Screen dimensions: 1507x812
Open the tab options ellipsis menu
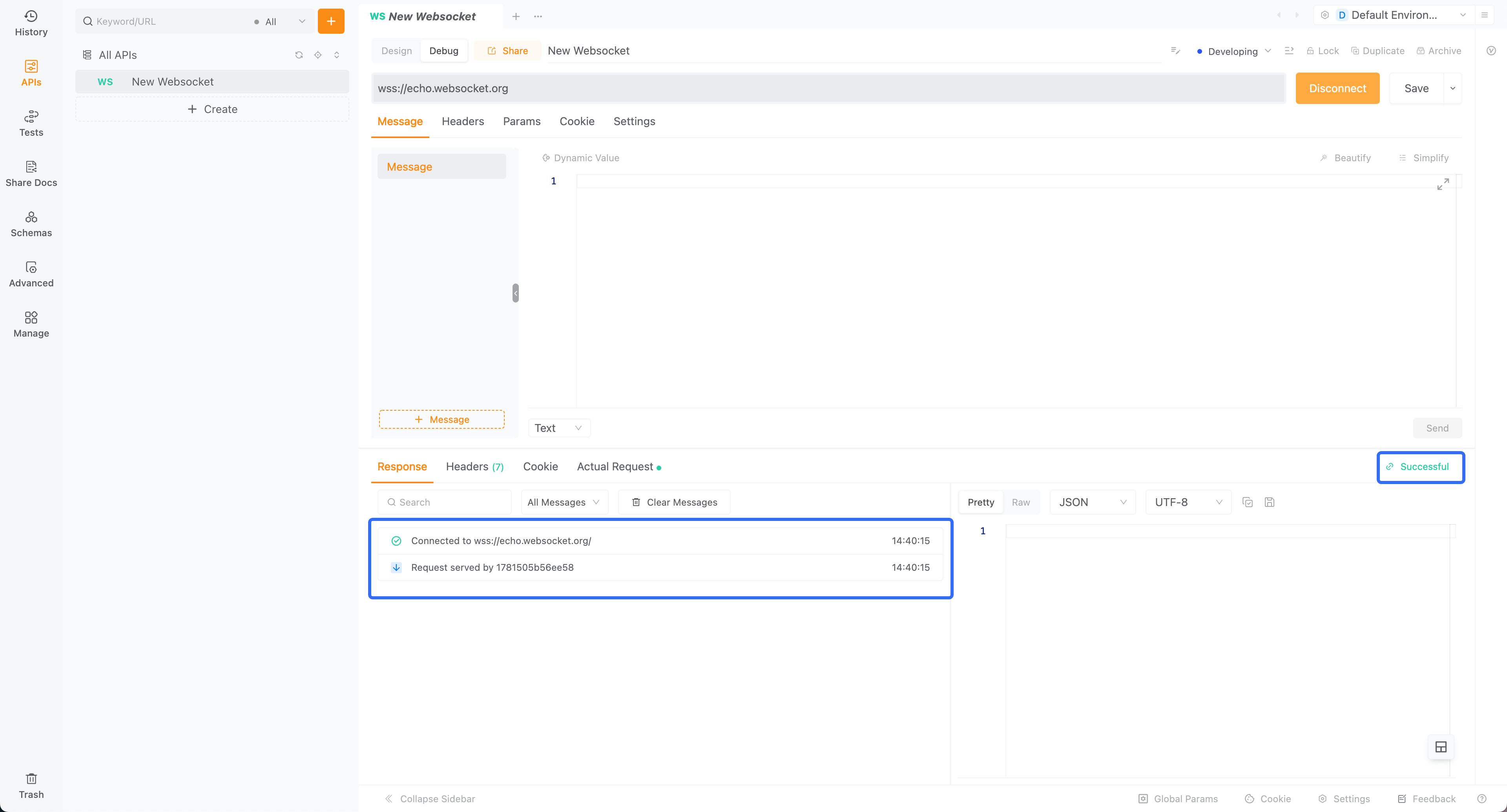(x=538, y=16)
